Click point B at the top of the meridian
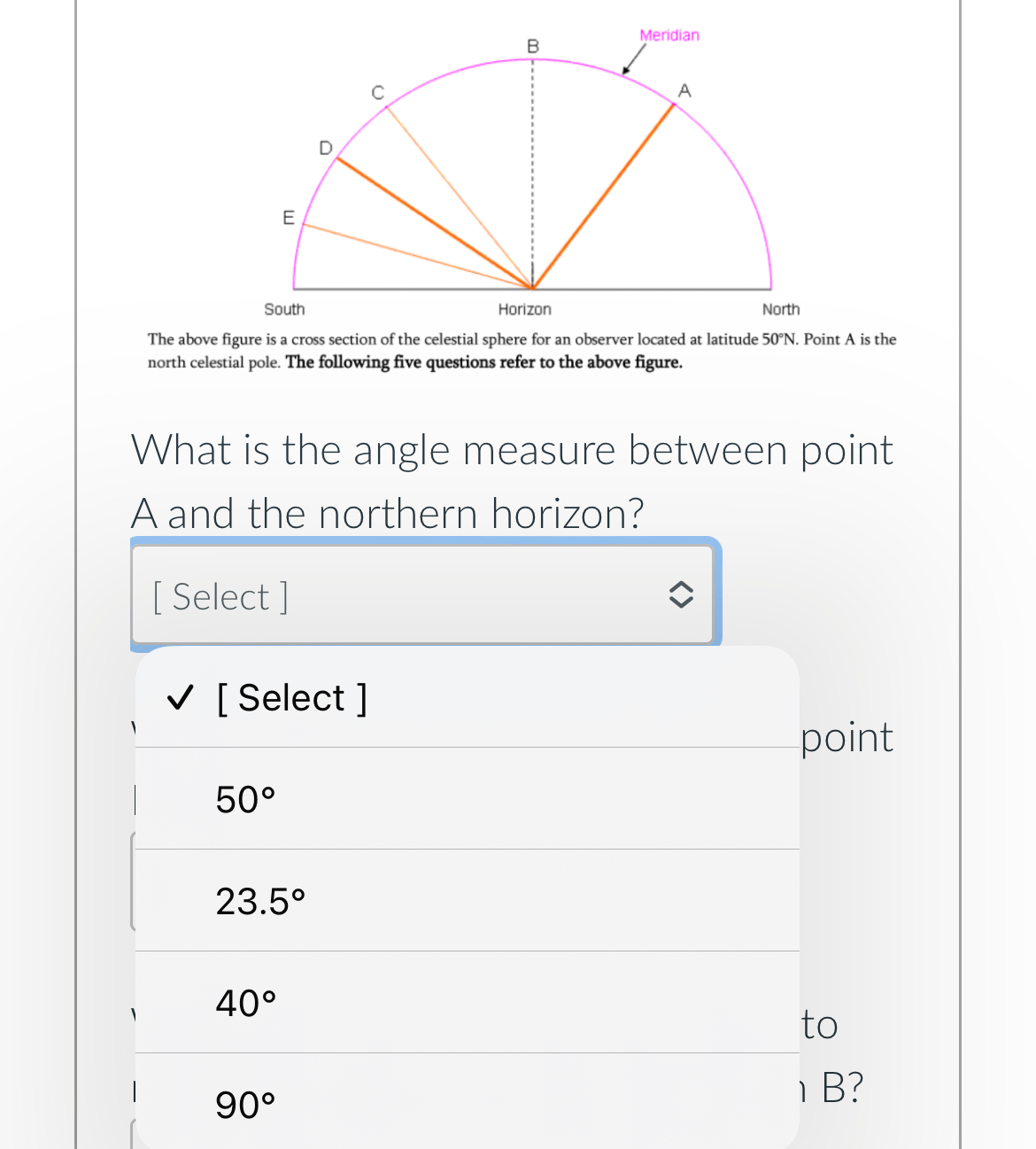The width and height of the screenshot is (1036, 1149). [531, 46]
